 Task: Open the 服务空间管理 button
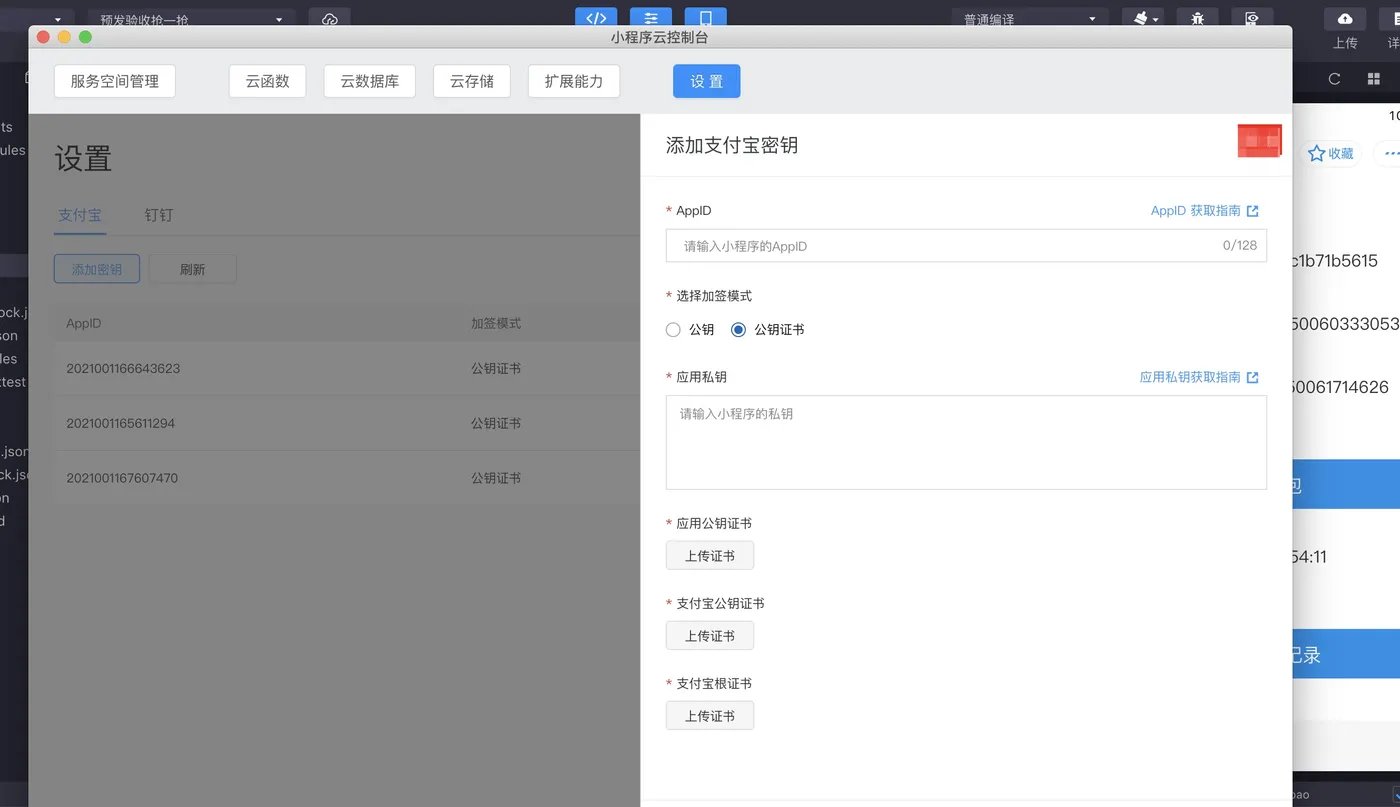pyautogui.click(x=115, y=81)
